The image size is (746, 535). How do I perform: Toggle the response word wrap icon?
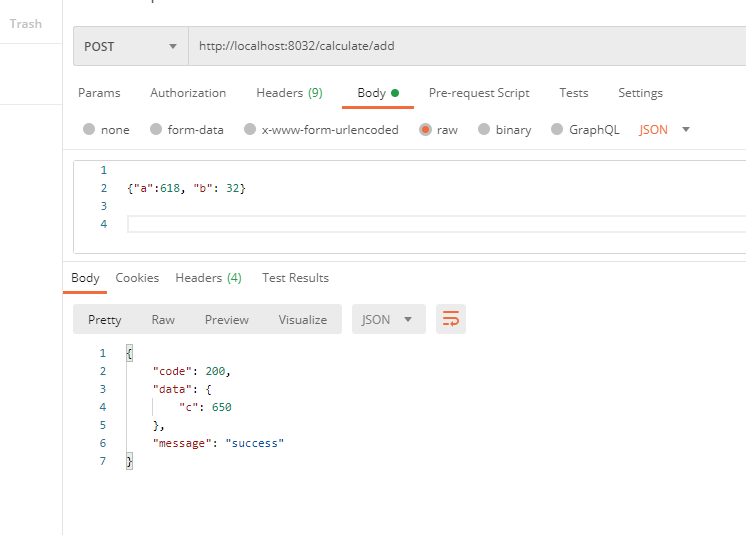tap(451, 319)
